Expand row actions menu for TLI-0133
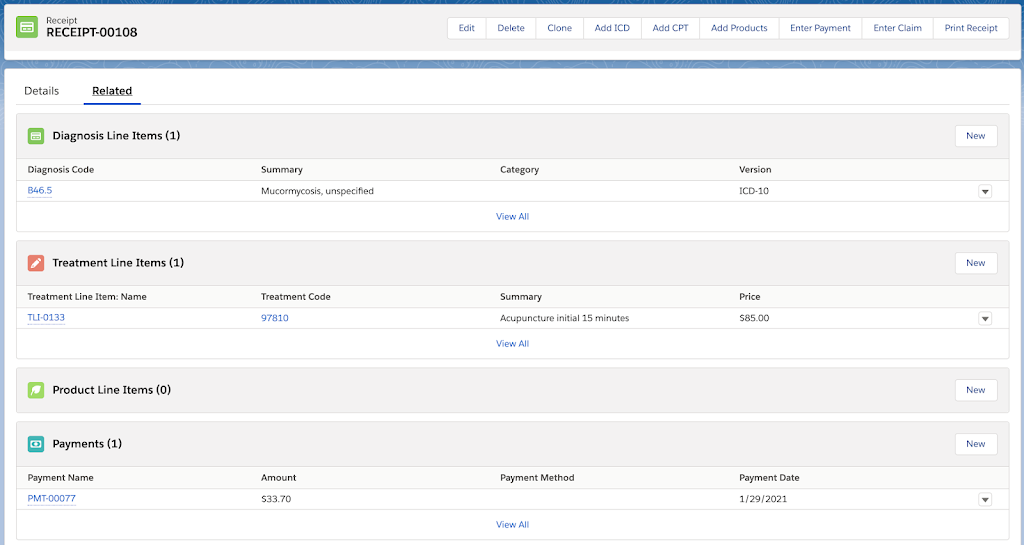 point(984,318)
